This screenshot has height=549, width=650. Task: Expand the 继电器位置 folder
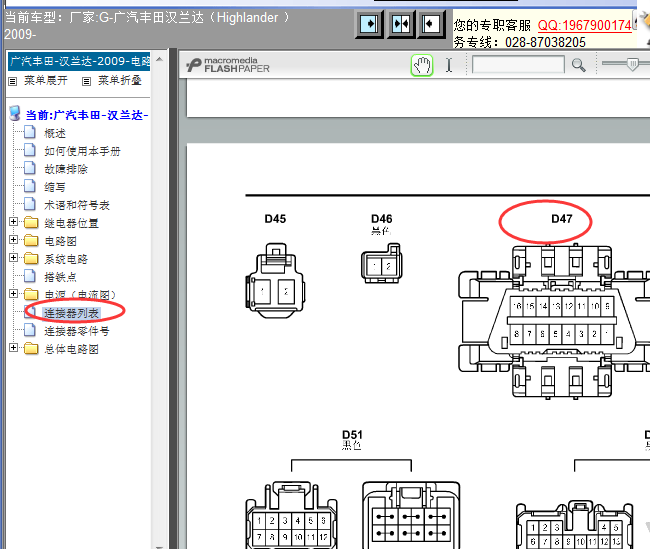(13, 222)
